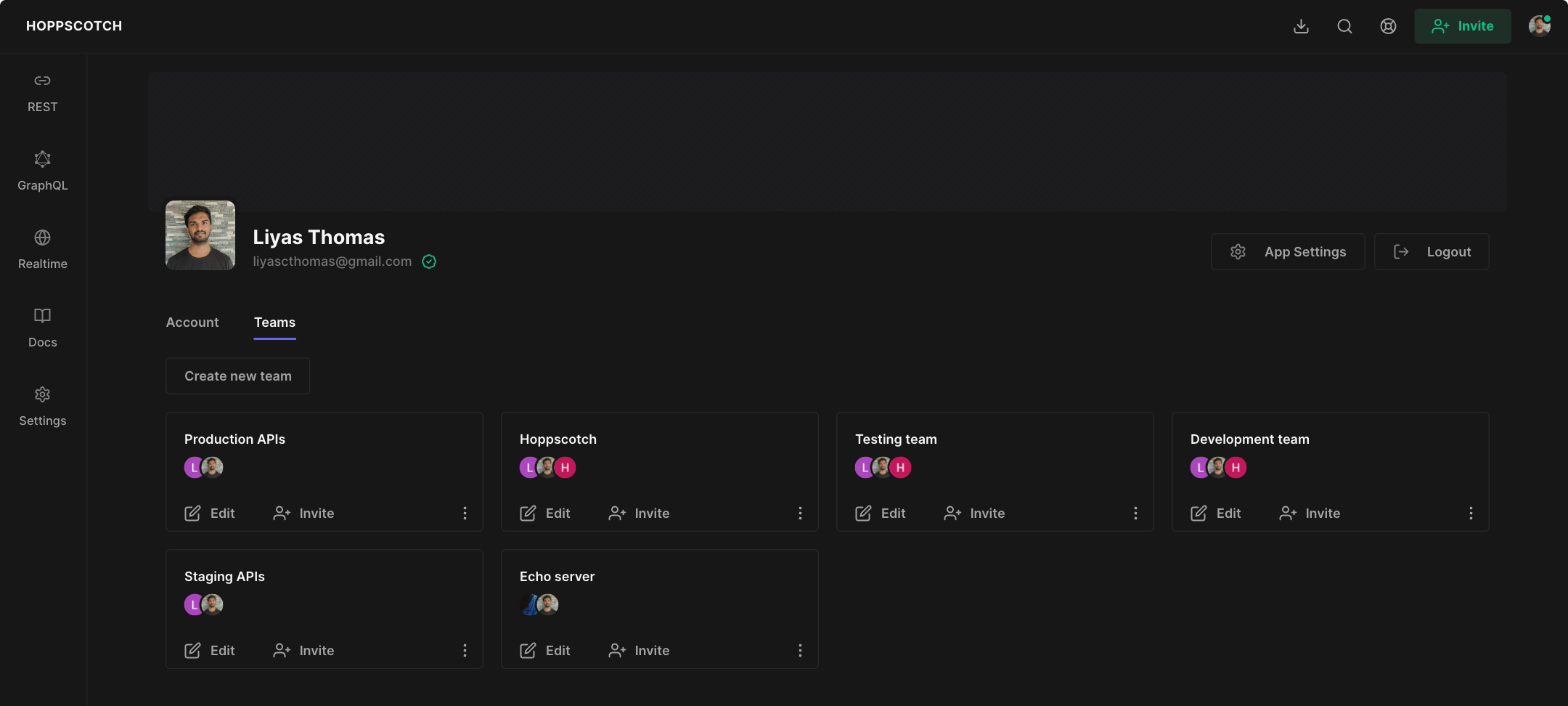Open the user avatar menu in header

pyautogui.click(x=1539, y=26)
